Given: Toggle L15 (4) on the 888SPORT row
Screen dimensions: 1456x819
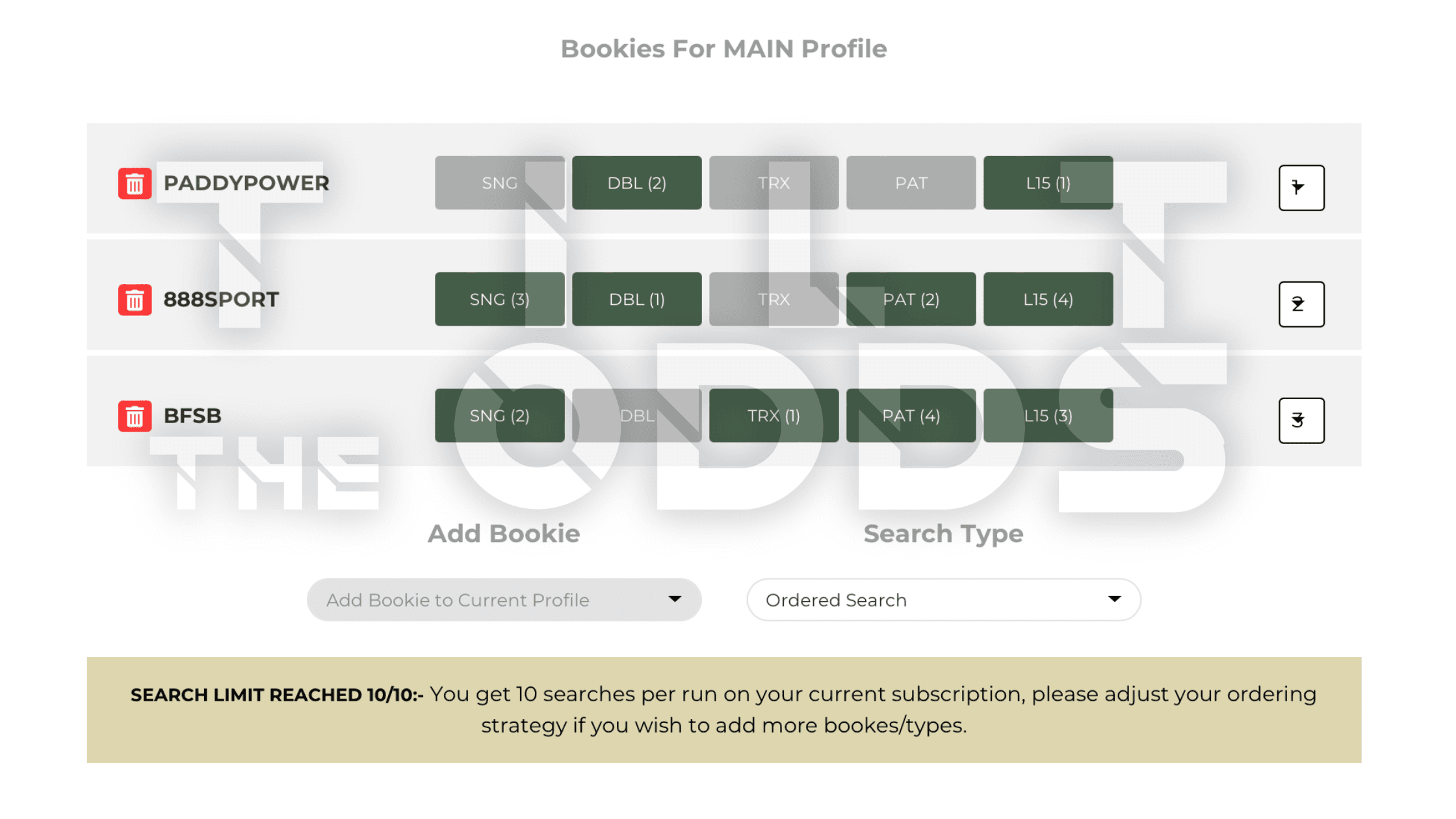Looking at the screenshot, I should (x=1048, y=300).
